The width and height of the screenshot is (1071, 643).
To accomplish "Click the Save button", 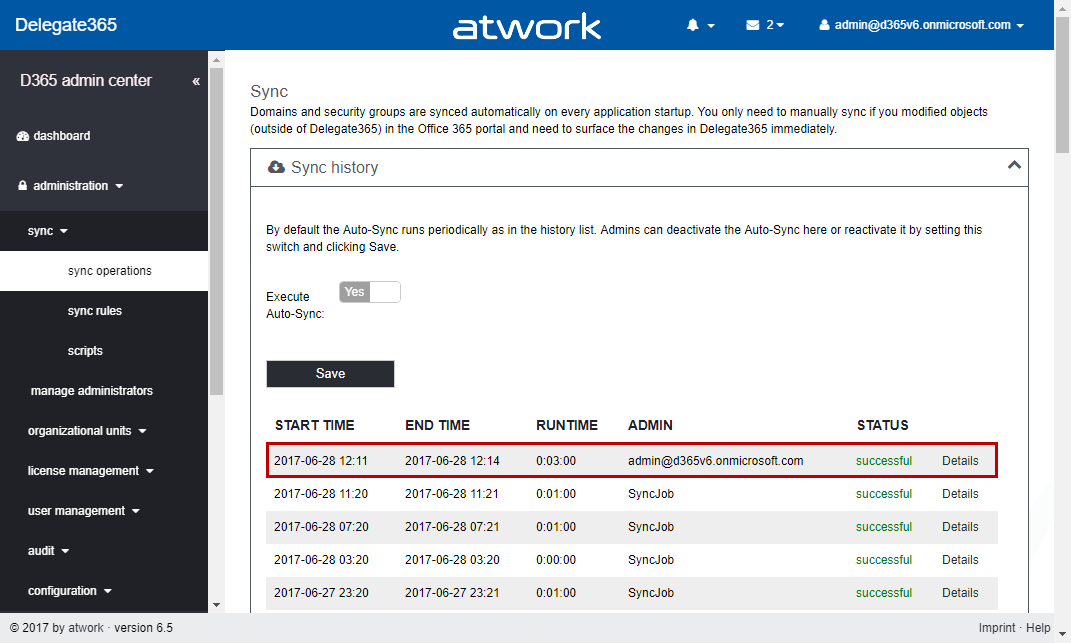I will click(x=330, y=374).
